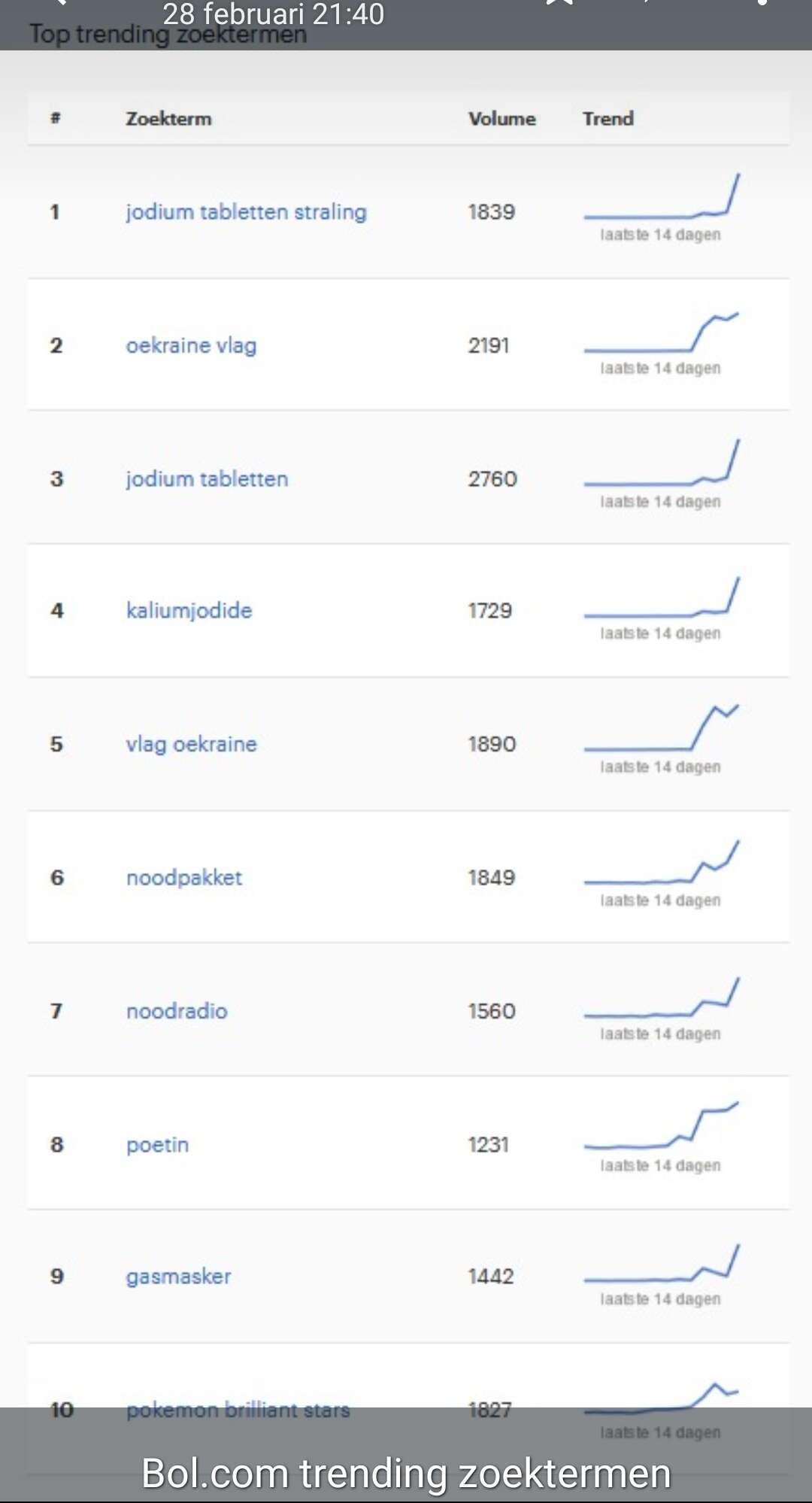This screenshot has width=812, height=1503.
Task: View trend sparkline for oekraine vlag
Action: (662, 332)
